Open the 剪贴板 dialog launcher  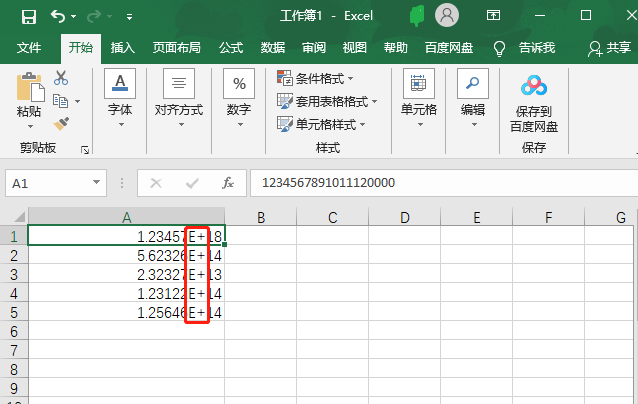[85, 149]
